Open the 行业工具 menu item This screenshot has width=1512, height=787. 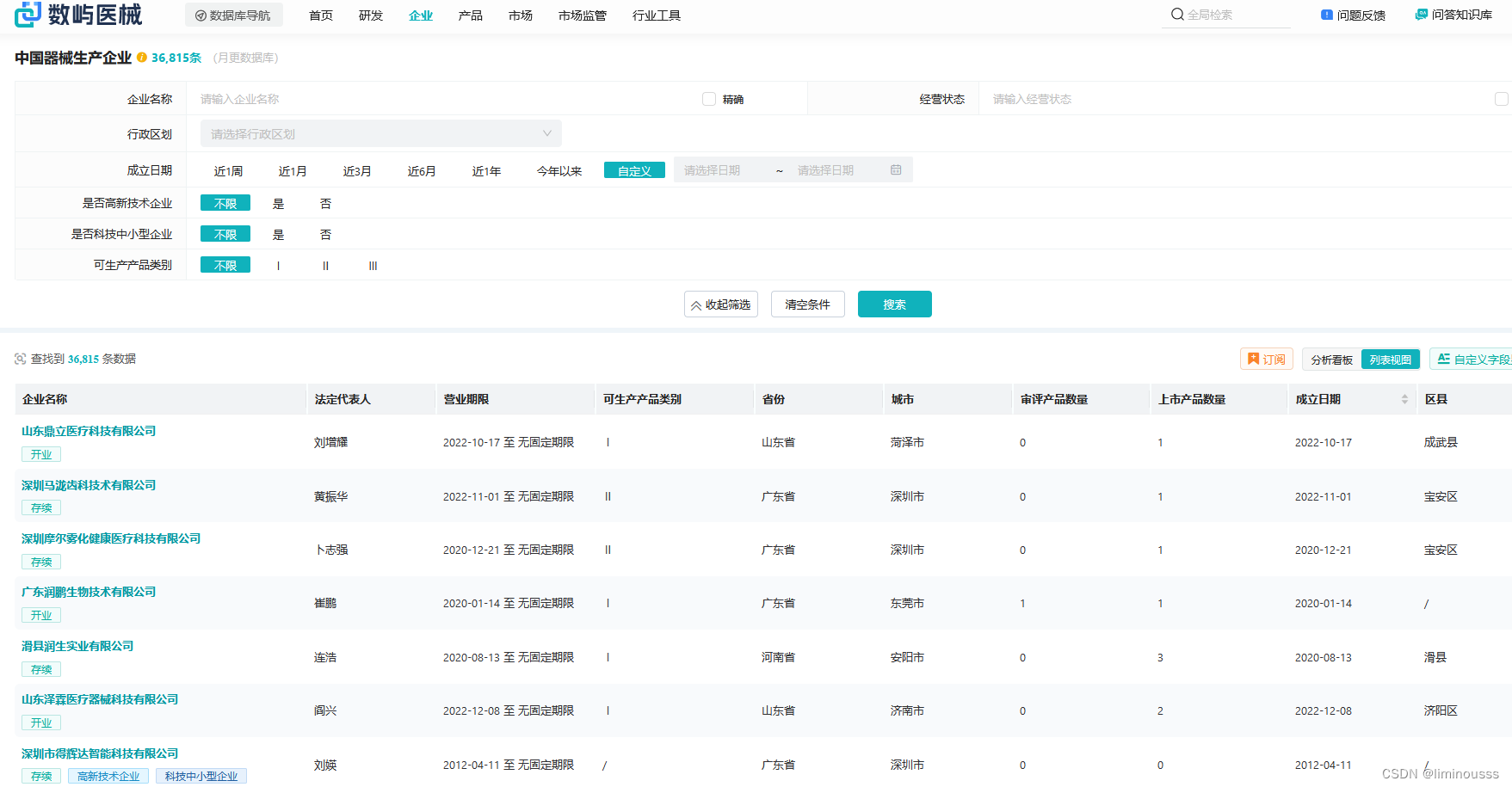click(657, 15)
